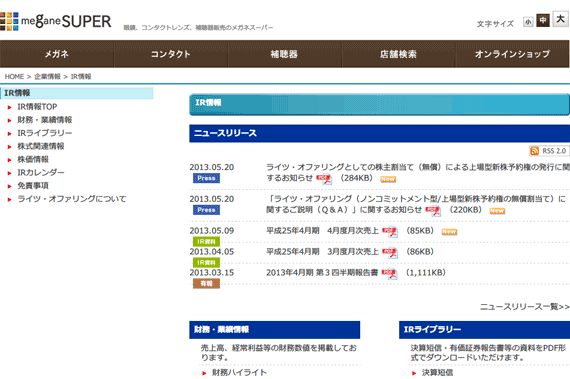Screen dimensions: 570x379
Task: Open 平成25年4月期 3月度月次売上 link
Action: click(x=322, y=252)
